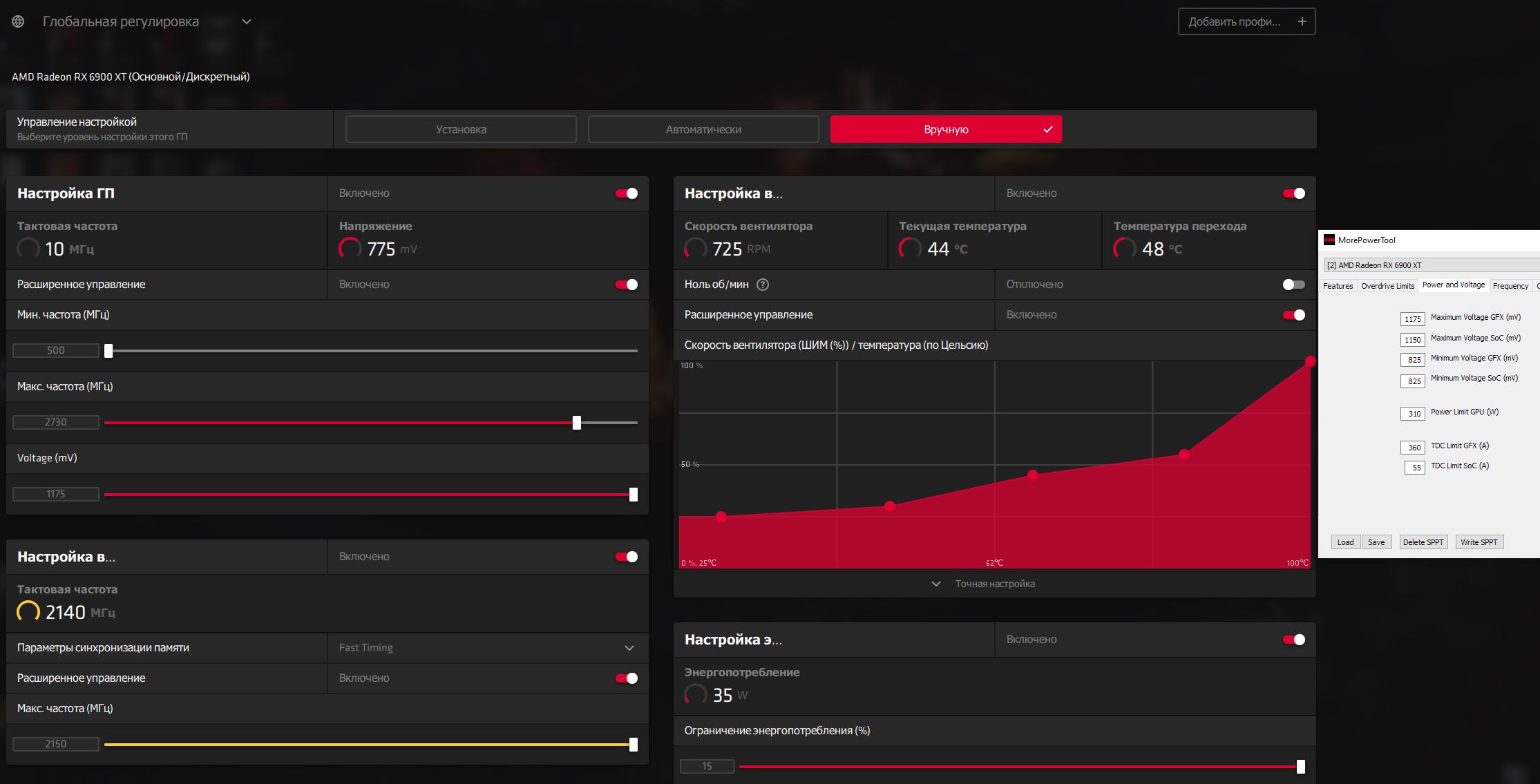Enable the Ноль об/мин toggle
The height and width of the screenshot is (784, 1540).
pyautogui.click(x=1293, y=285)
